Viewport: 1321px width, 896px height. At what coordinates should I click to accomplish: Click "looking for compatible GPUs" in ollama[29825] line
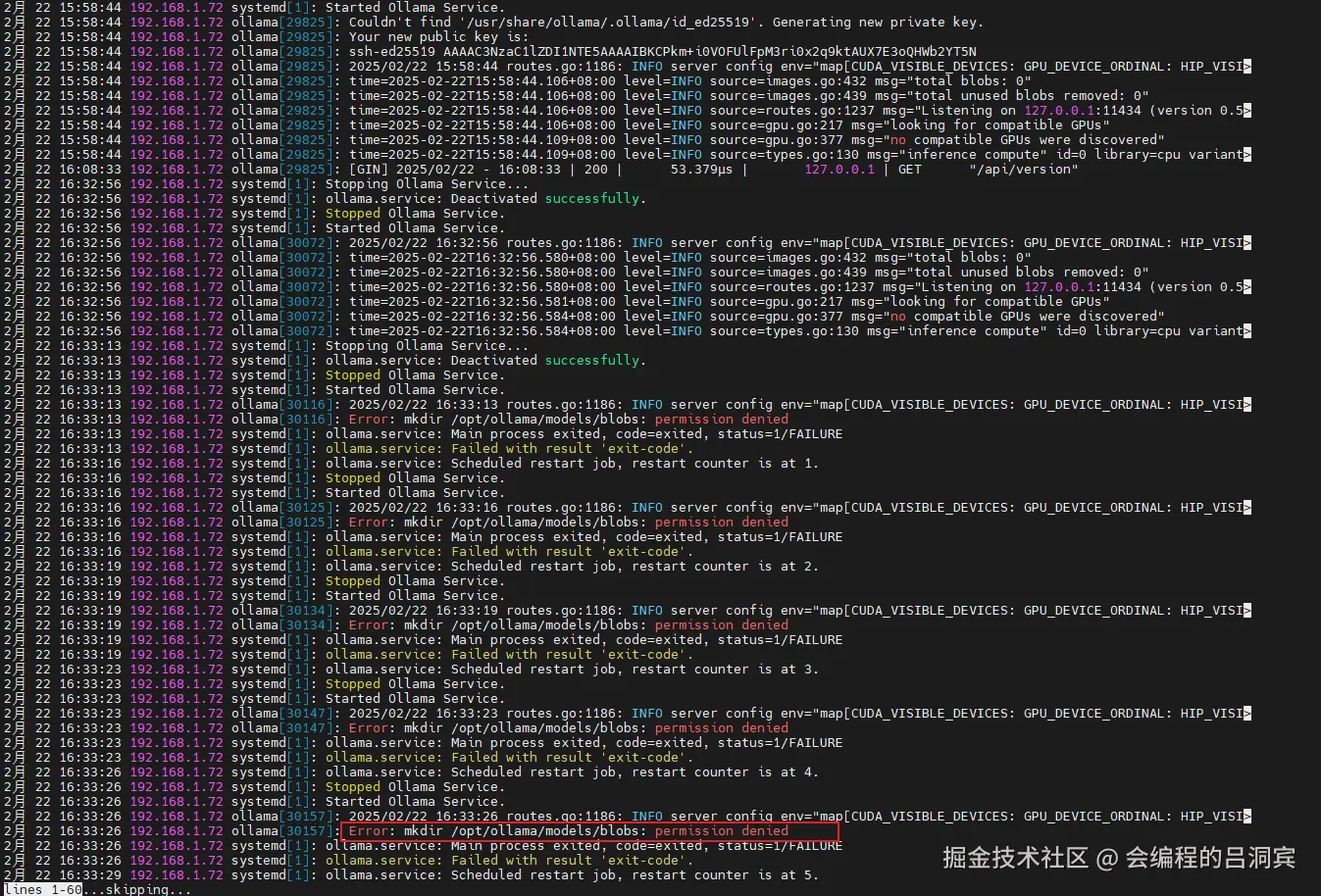995,124
